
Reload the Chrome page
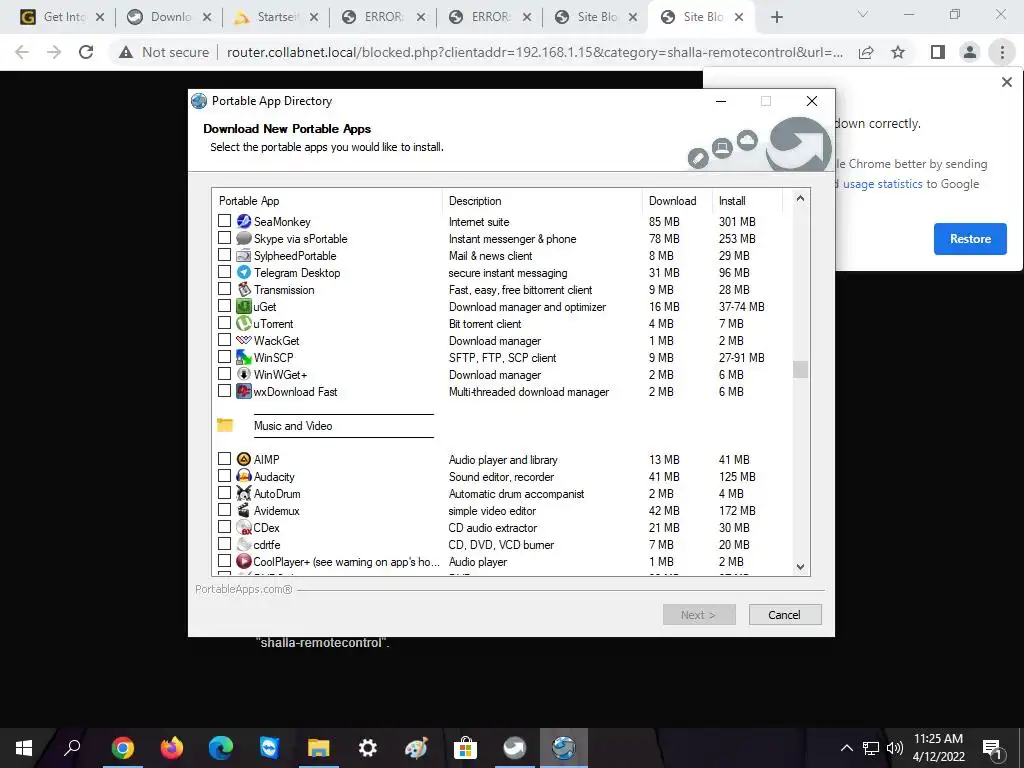[x=86, y=52]
